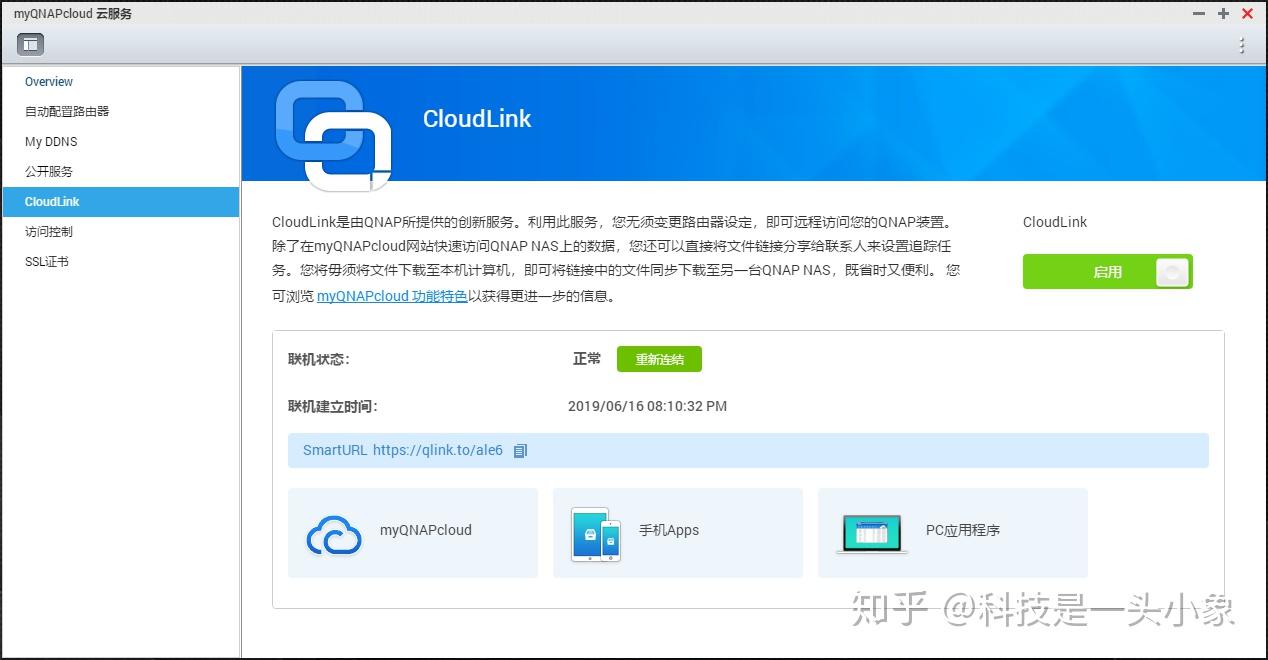
Task: Click the CloudLink logo in the banner
Action: (x=333, y=135)
